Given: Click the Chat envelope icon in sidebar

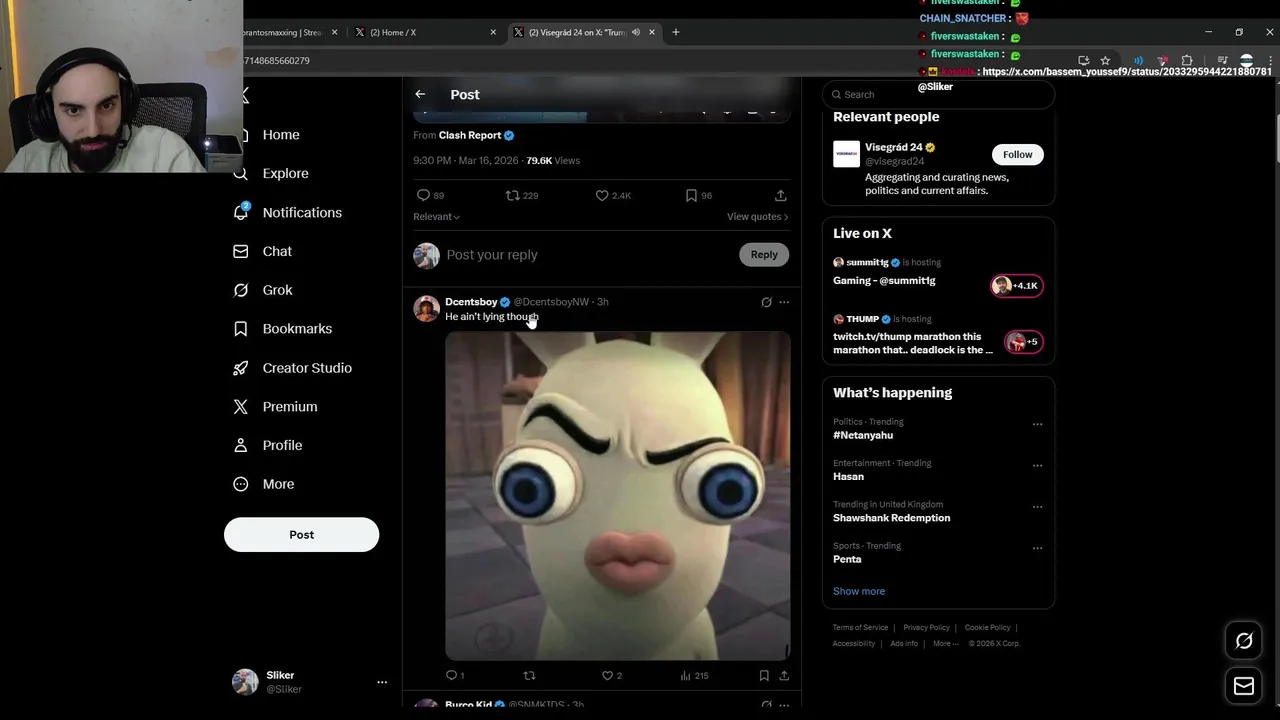Looking at the screenshot, I should coord(240,251).
